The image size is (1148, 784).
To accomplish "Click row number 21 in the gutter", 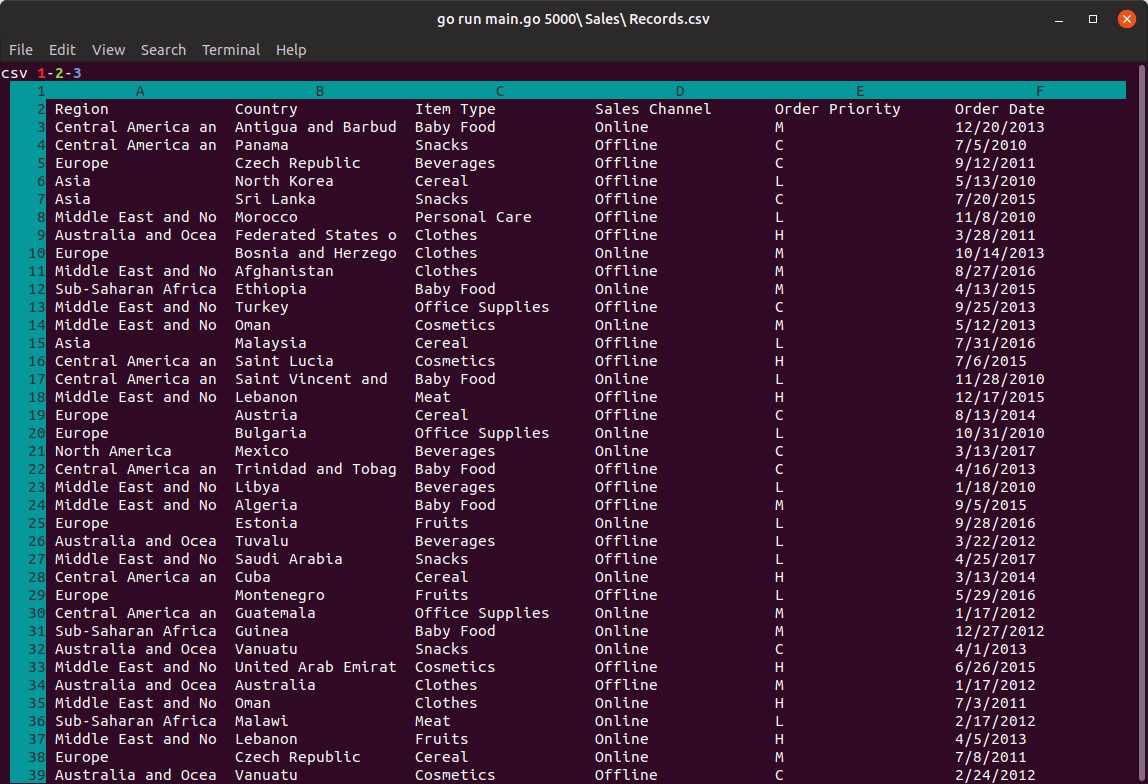I will (x=37, y=451).
